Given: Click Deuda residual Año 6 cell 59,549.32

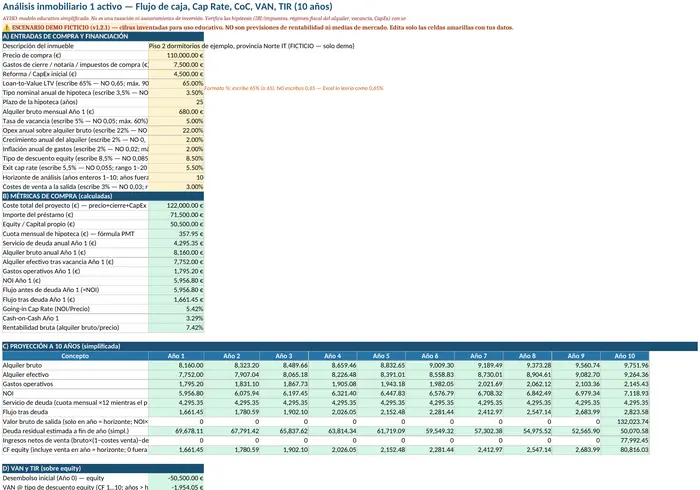Looking at the screenshot, I should 430,431.
